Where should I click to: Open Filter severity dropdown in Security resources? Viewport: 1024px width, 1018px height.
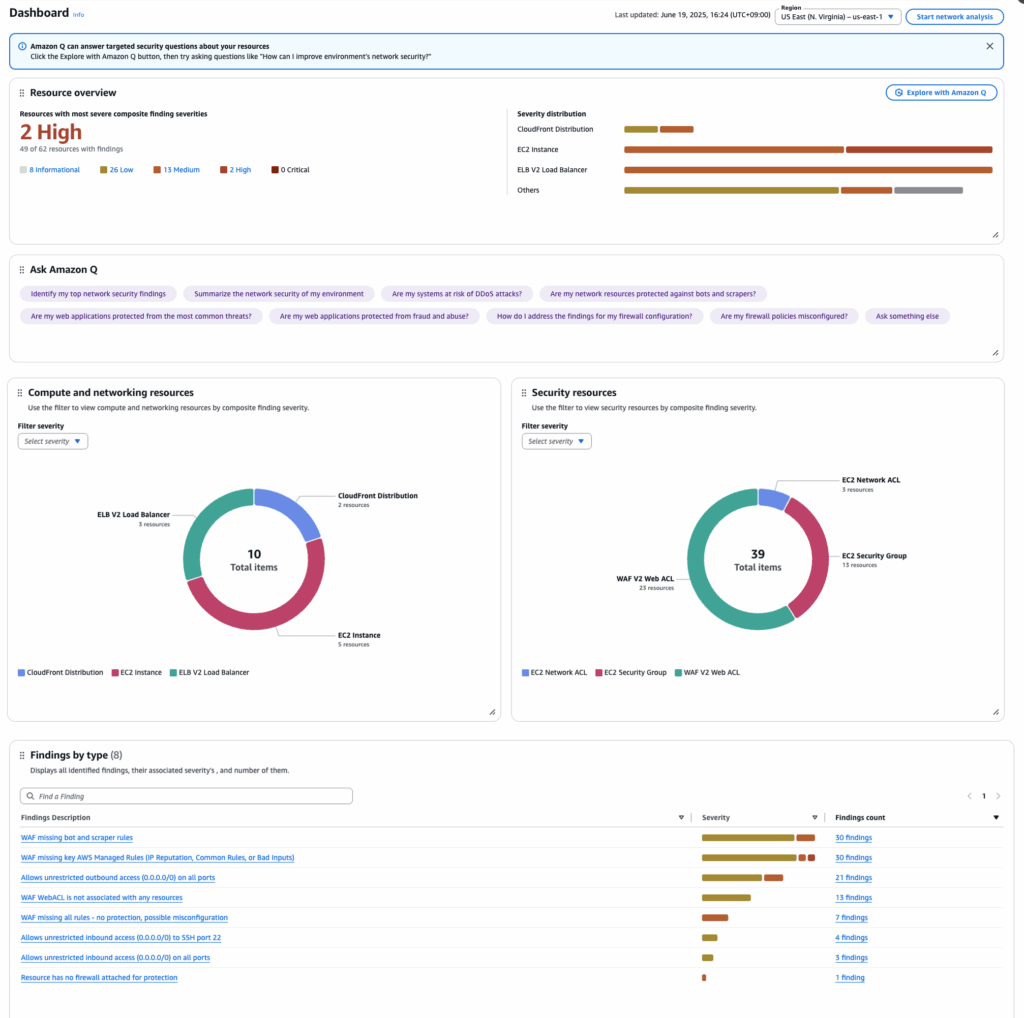point(557,441)
